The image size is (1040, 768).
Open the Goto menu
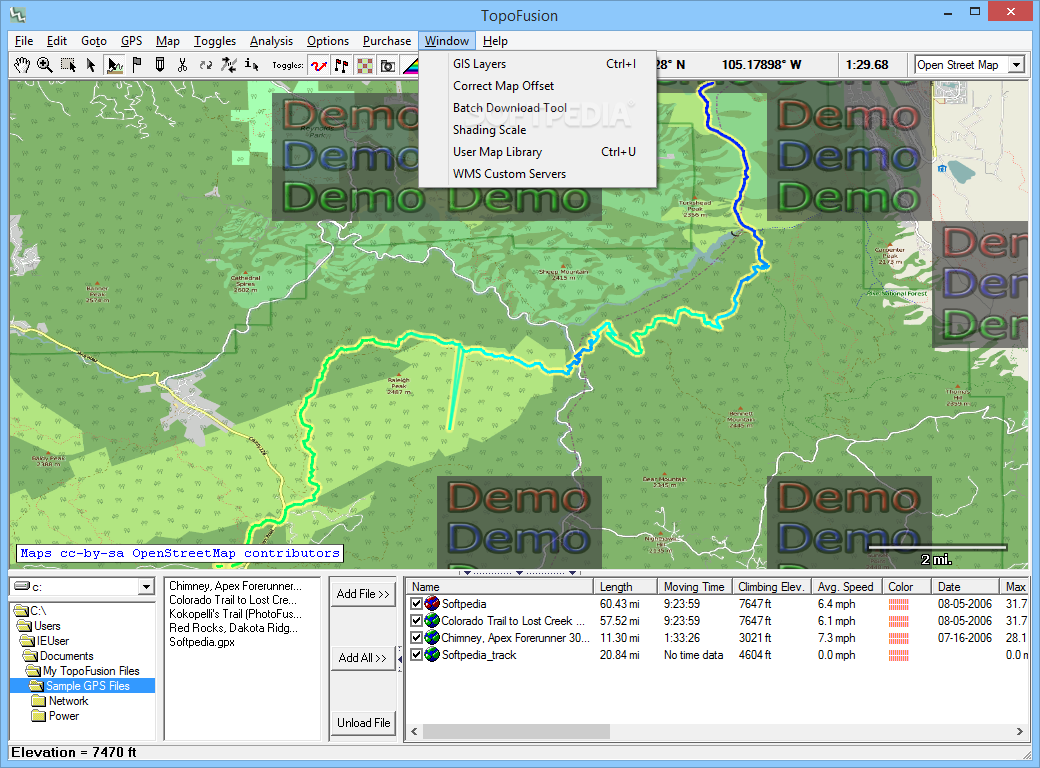point(94,41)
